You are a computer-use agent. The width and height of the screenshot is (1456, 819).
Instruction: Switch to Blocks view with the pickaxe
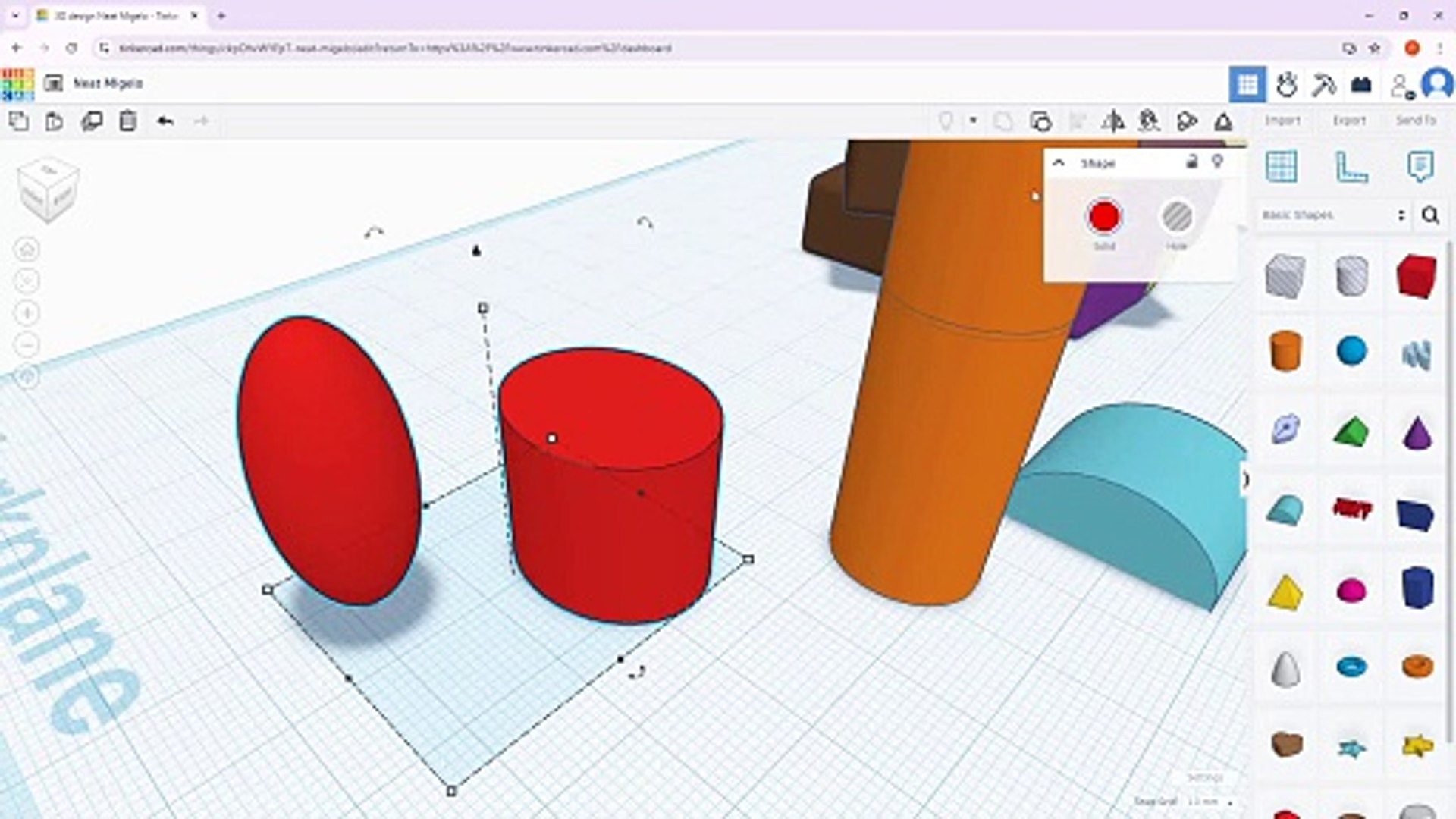click(x=1323, y=84)
